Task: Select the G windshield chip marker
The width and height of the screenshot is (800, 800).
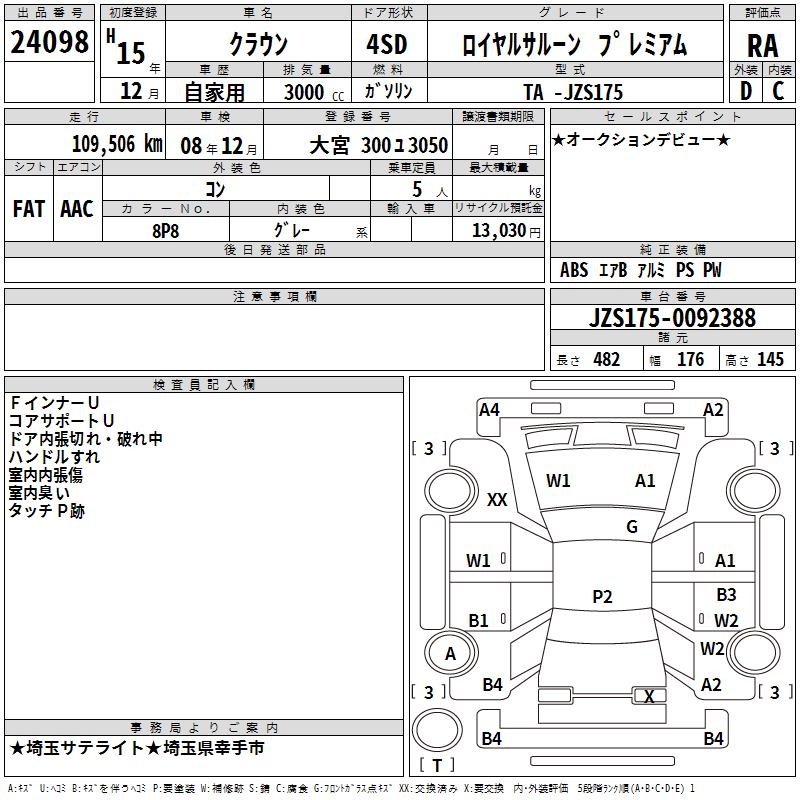Action: click(632, 527)
